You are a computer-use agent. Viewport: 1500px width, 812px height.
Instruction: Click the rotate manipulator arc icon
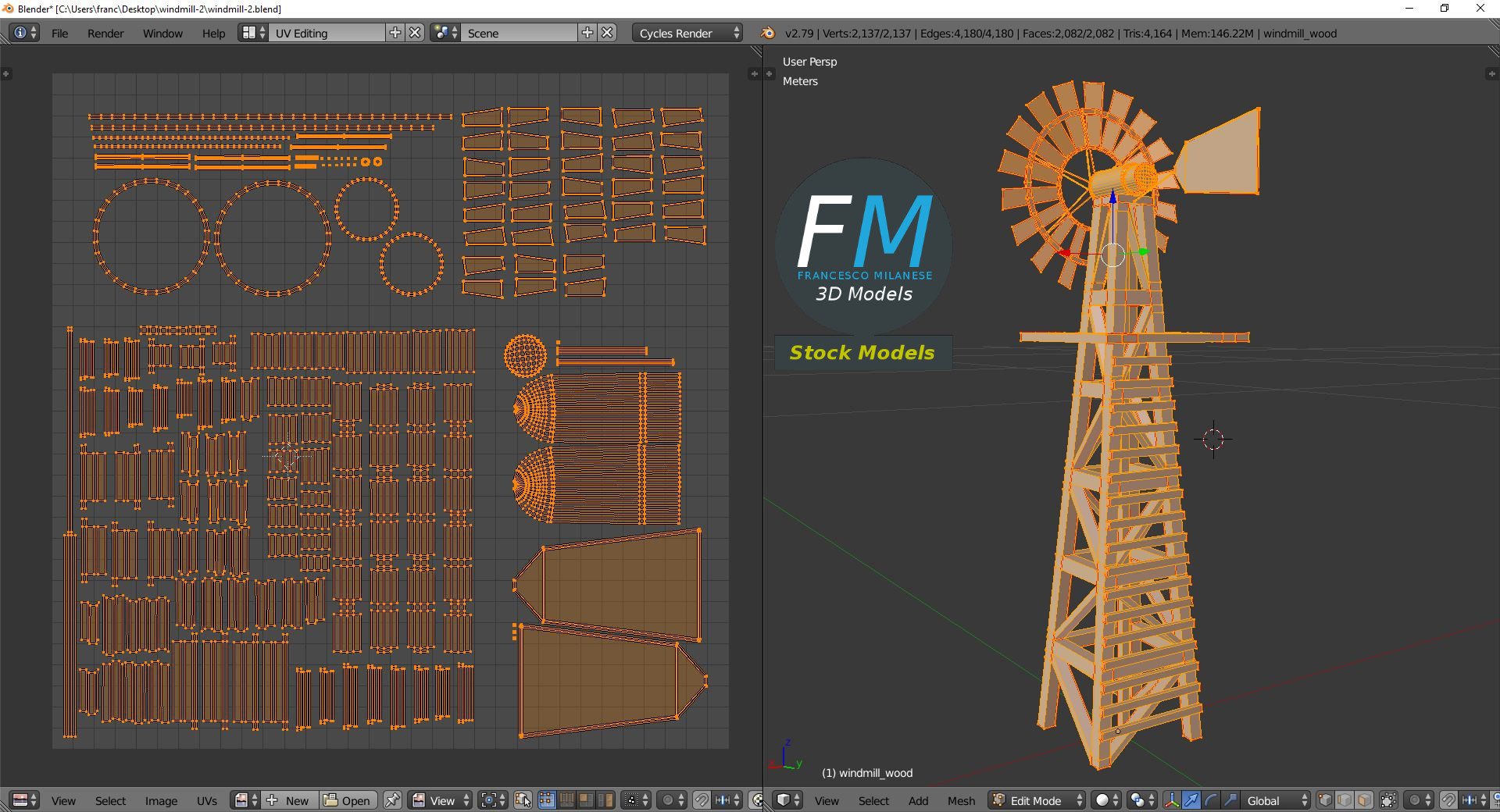click(x=1211, y=800)
